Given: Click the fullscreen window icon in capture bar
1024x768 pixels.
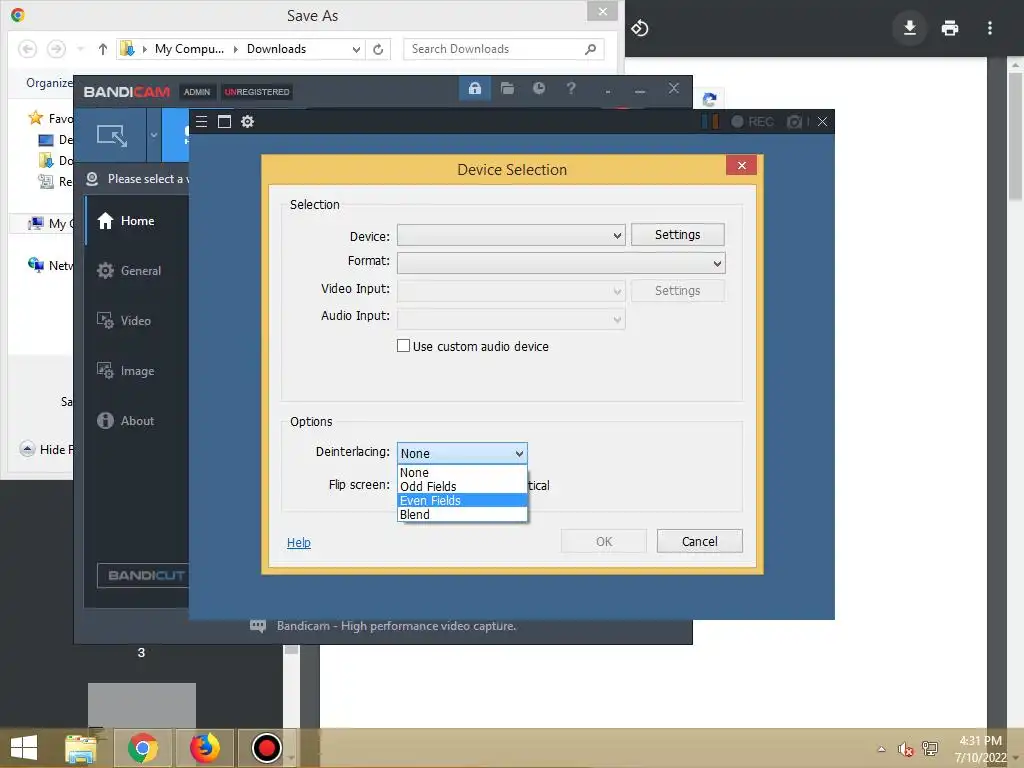Looking at the screenshot, I should (224, 121).
